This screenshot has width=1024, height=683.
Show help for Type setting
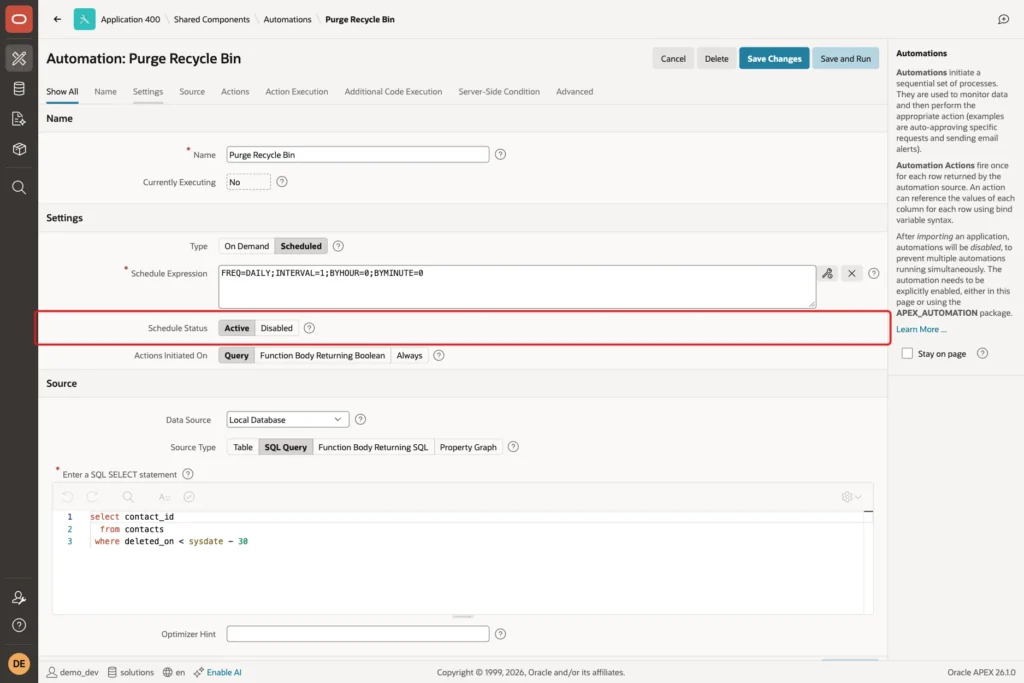tap(338, 246)
